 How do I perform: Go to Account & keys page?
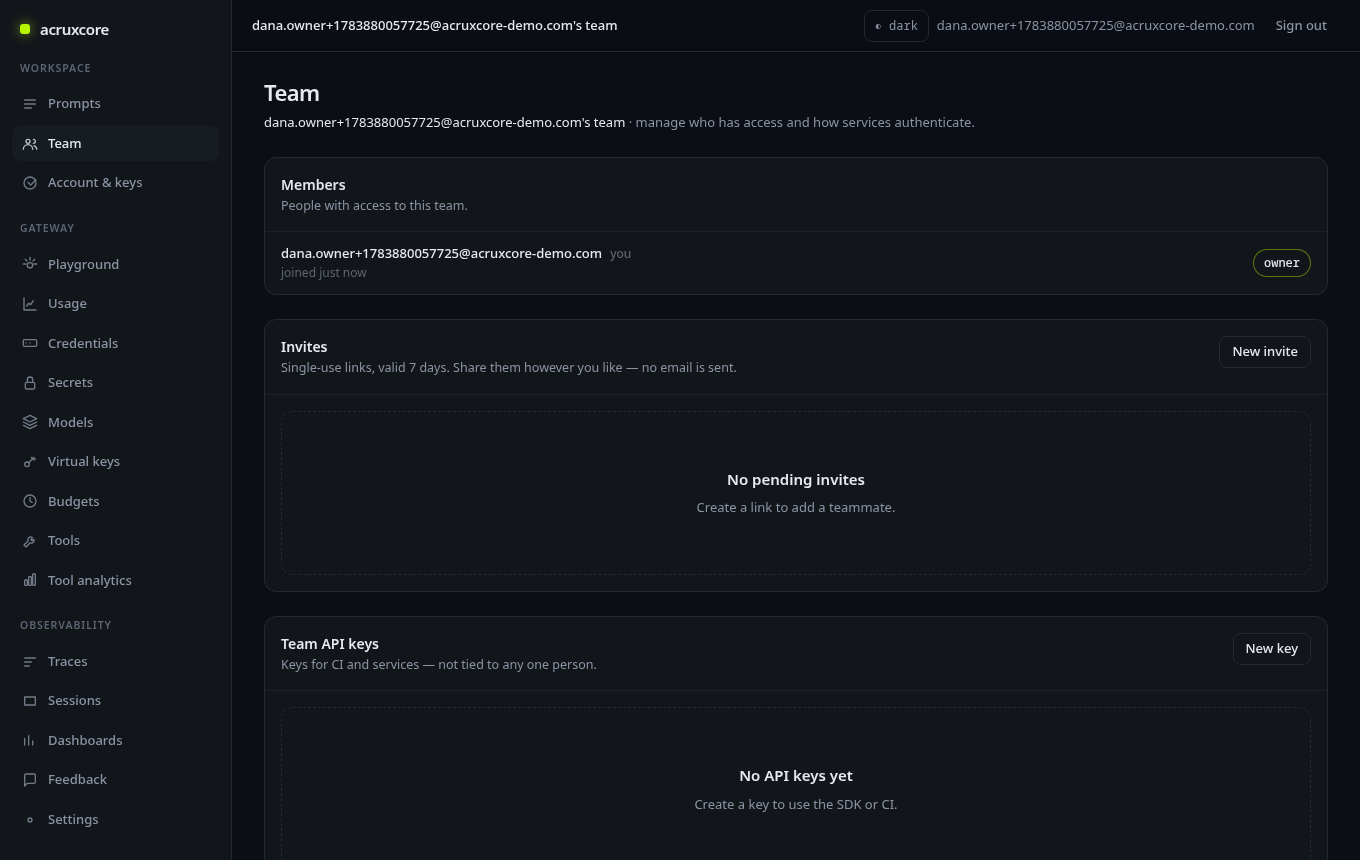(x=115, y=183)
